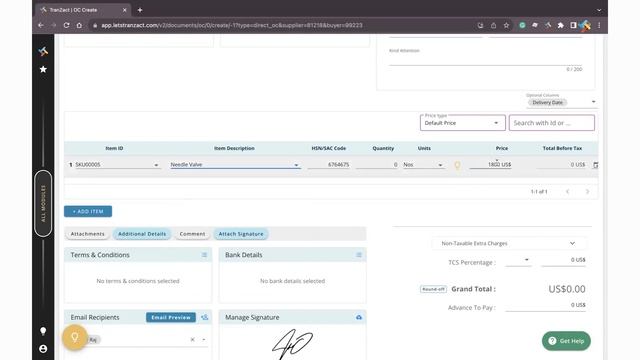Toggle the Comment section chip
This screenshot has width=640, height=360.
[192, 234]
